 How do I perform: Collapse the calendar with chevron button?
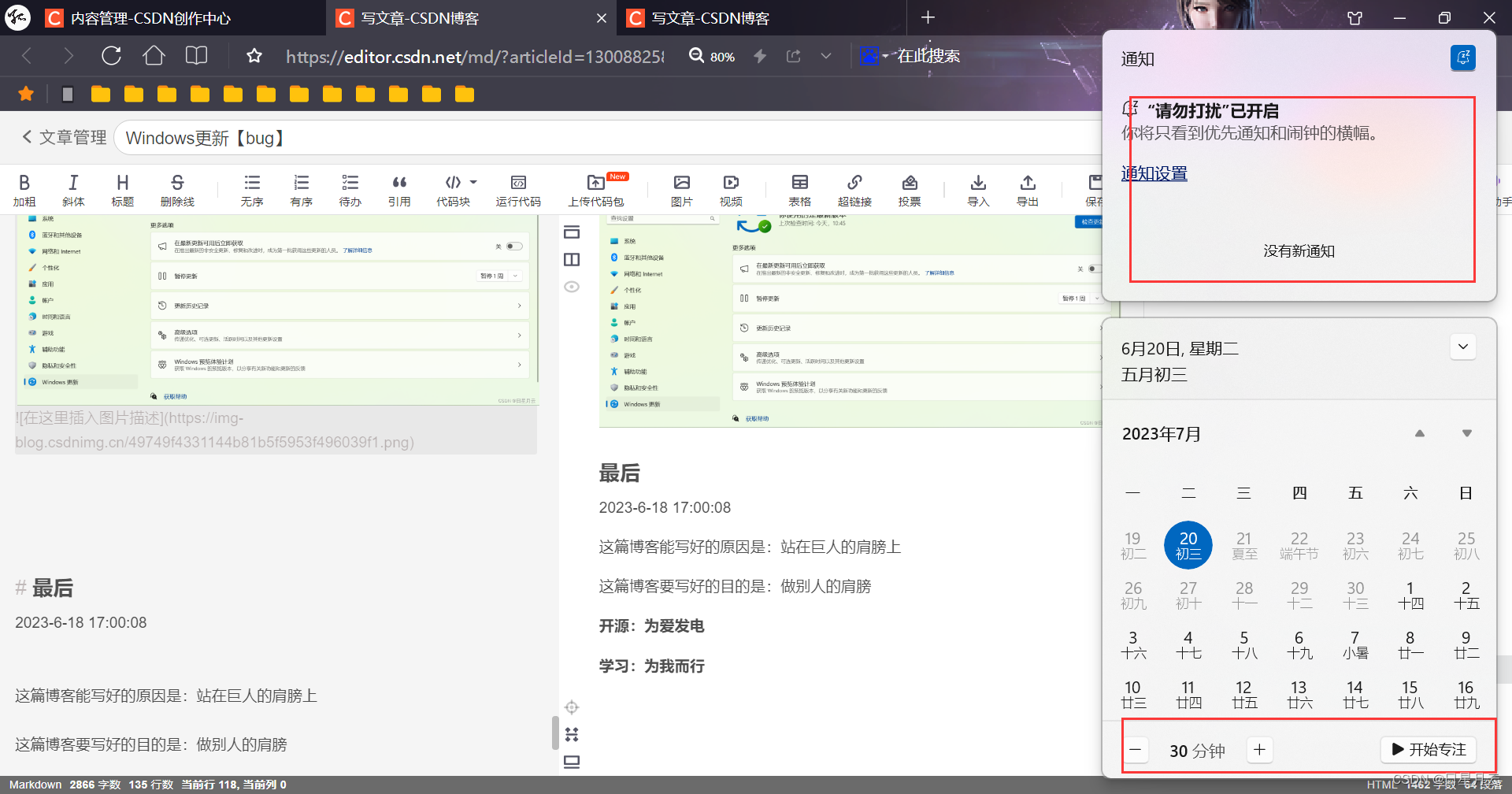pyautogui.click(x=1462, y=347)
